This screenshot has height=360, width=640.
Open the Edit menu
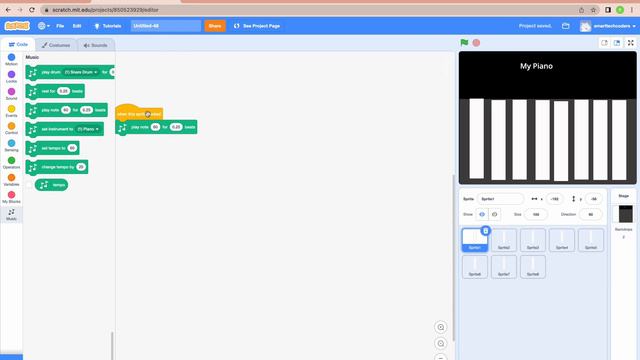click(x=77, y=26)
